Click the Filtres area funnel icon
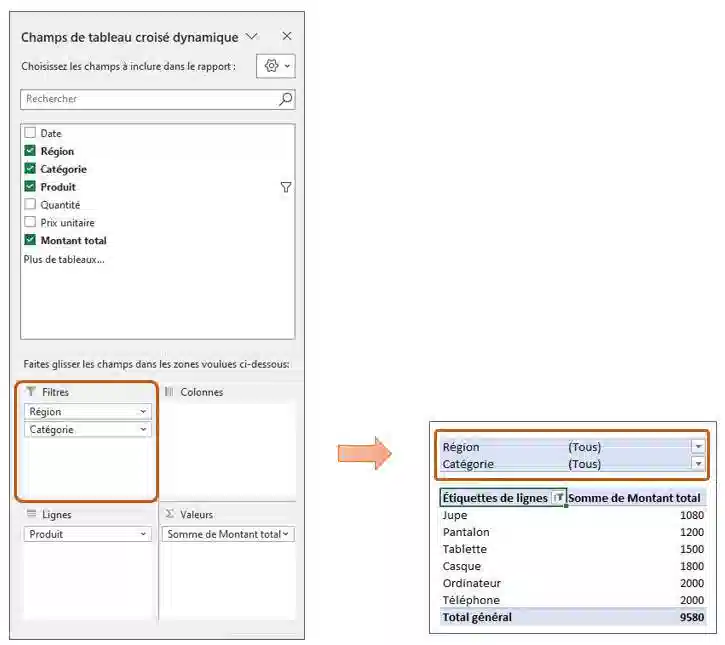This screenshot has height=645, width=725. pyautogui.click(x=30, y=392)
